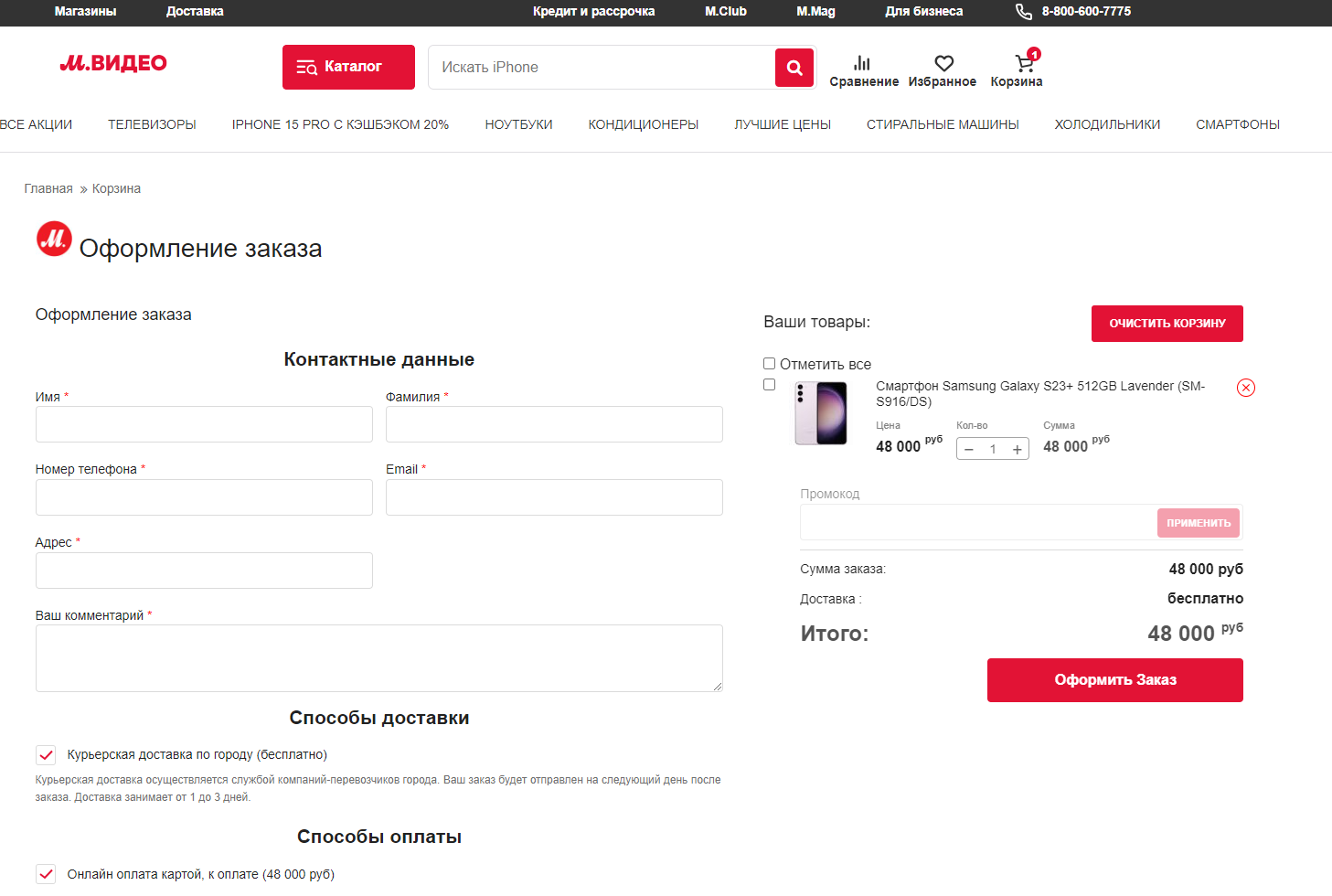Focus the Фамилия input field
The image size is (1332, 896).
(554, 424)
